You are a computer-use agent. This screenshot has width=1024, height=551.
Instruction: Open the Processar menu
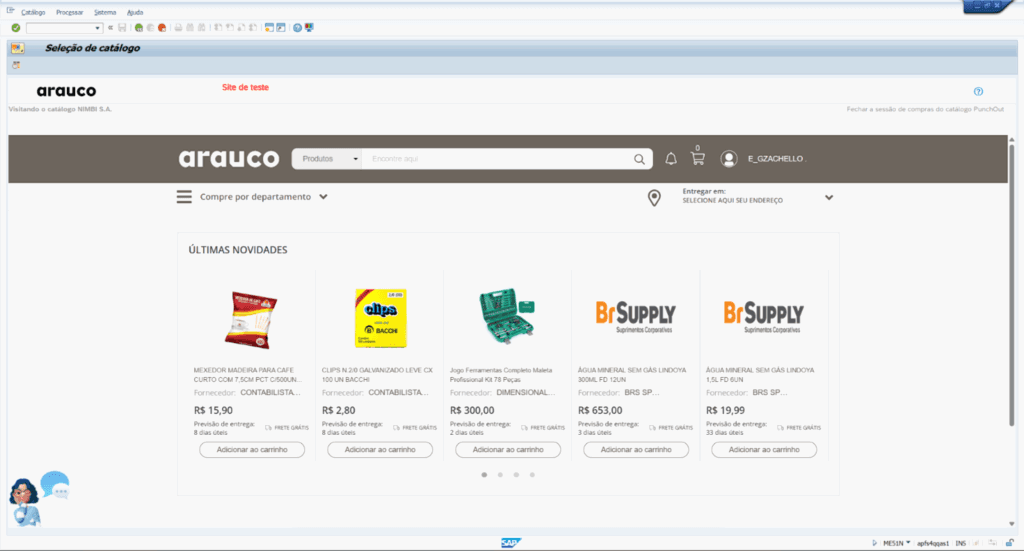[x=69, y=12]
